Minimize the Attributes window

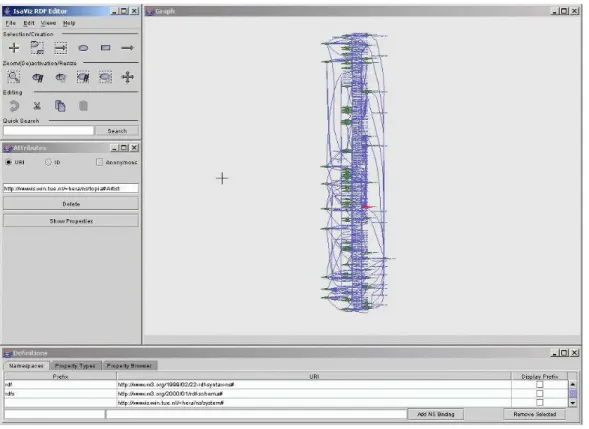[x=114, y=148]
